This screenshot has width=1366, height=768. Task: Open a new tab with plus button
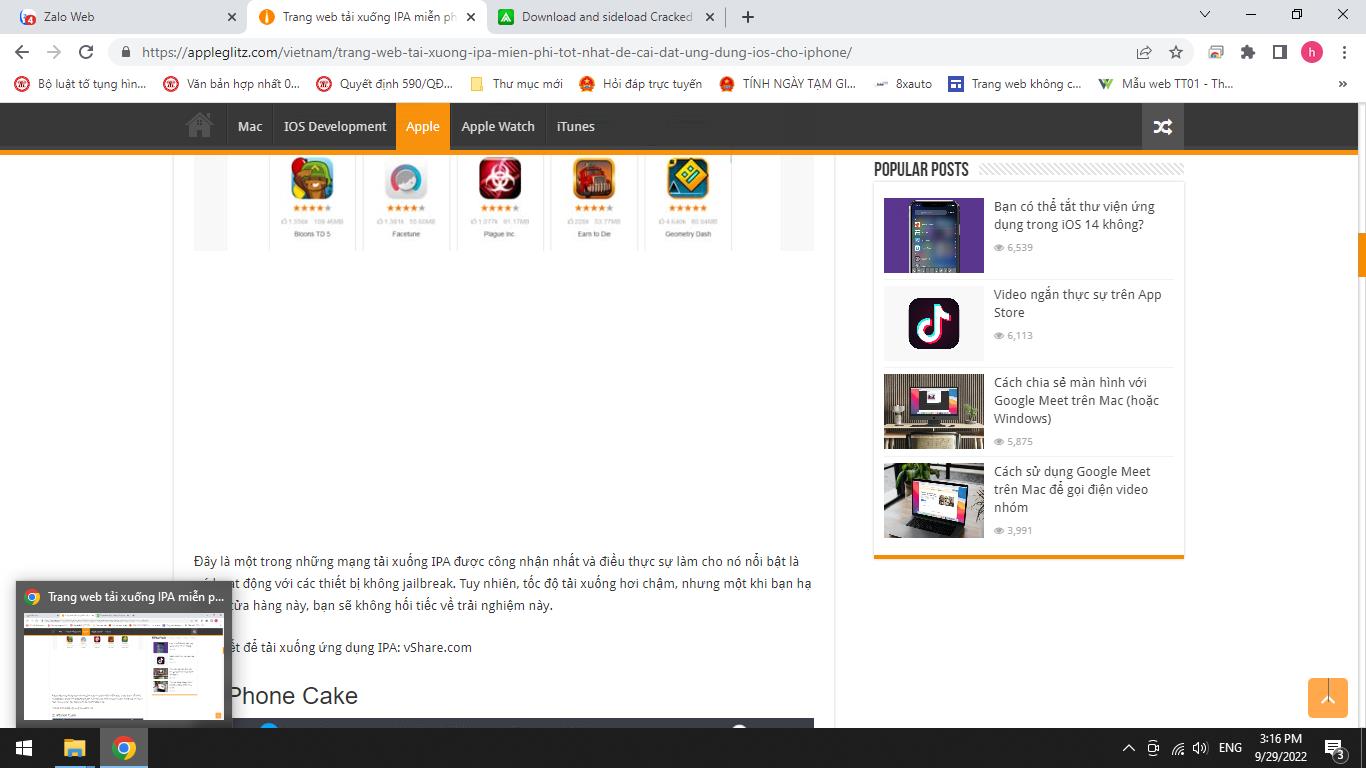point(748,17)
